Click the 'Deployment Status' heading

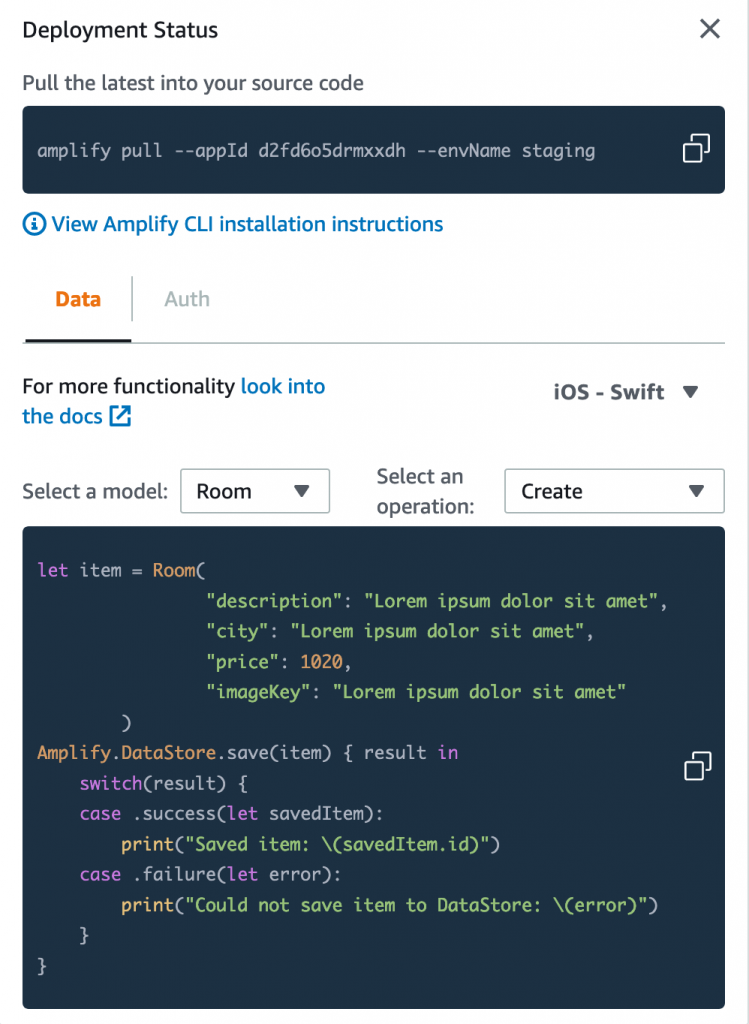(120, 30)
